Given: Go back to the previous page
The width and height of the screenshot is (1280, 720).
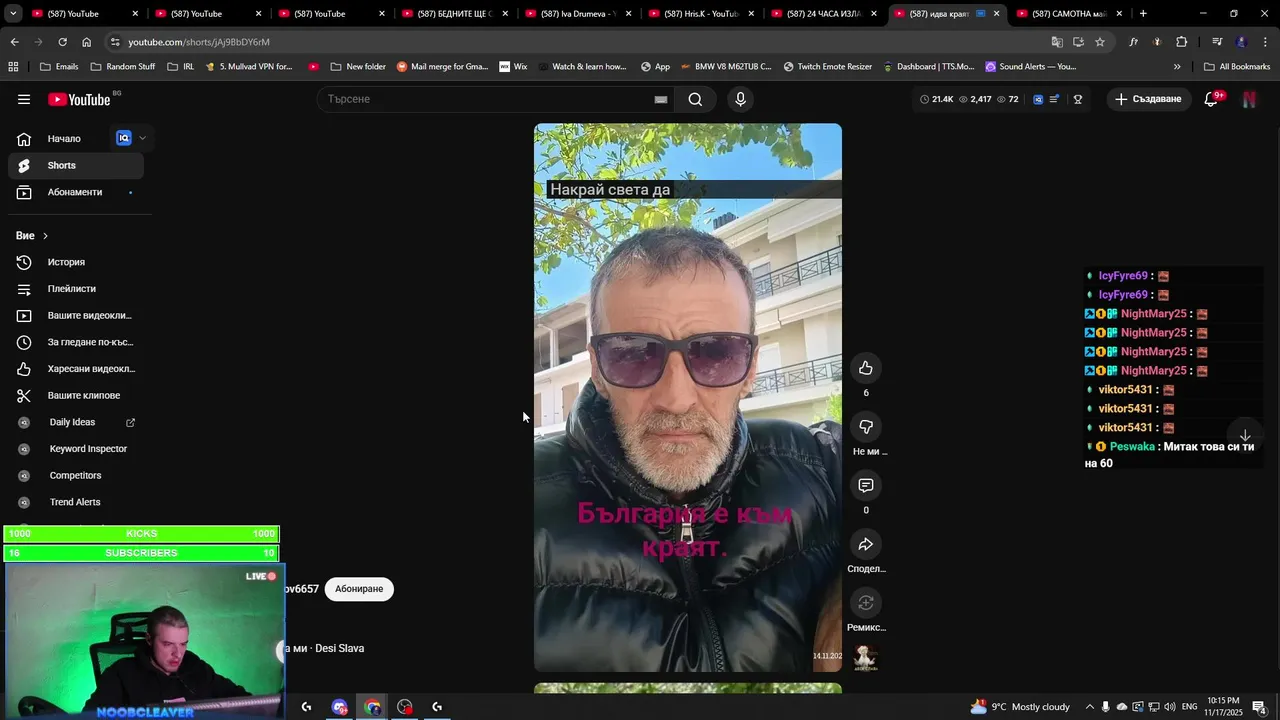Looking at the screenshot, I should [x=14, y=42].
